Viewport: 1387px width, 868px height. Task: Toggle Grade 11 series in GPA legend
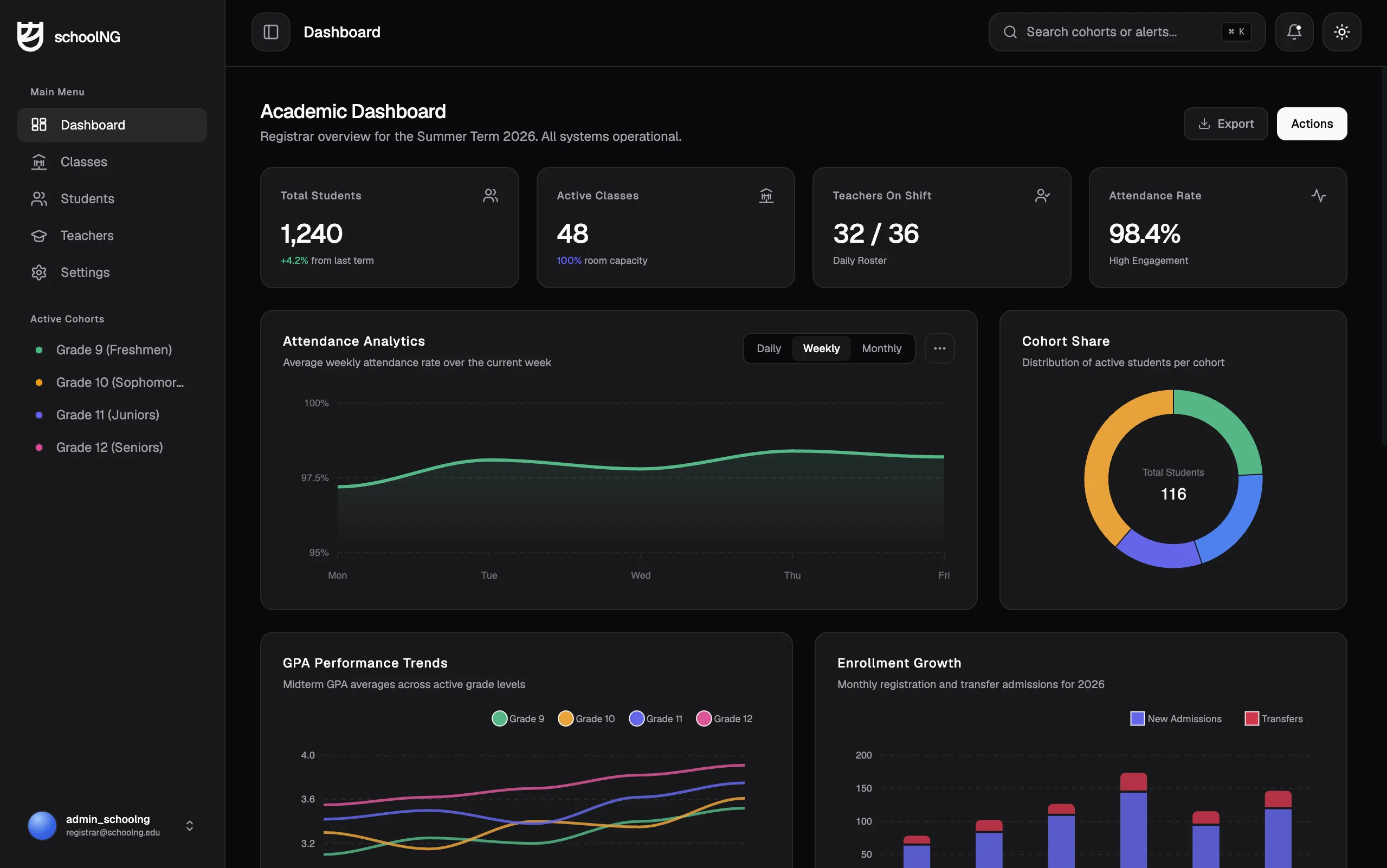coord(656,719)
